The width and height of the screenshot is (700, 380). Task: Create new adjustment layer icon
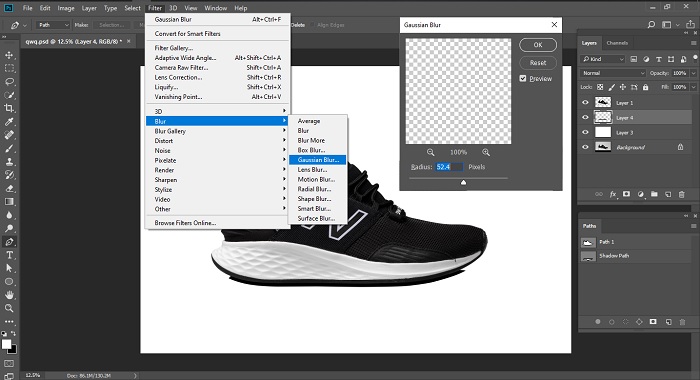641,194
